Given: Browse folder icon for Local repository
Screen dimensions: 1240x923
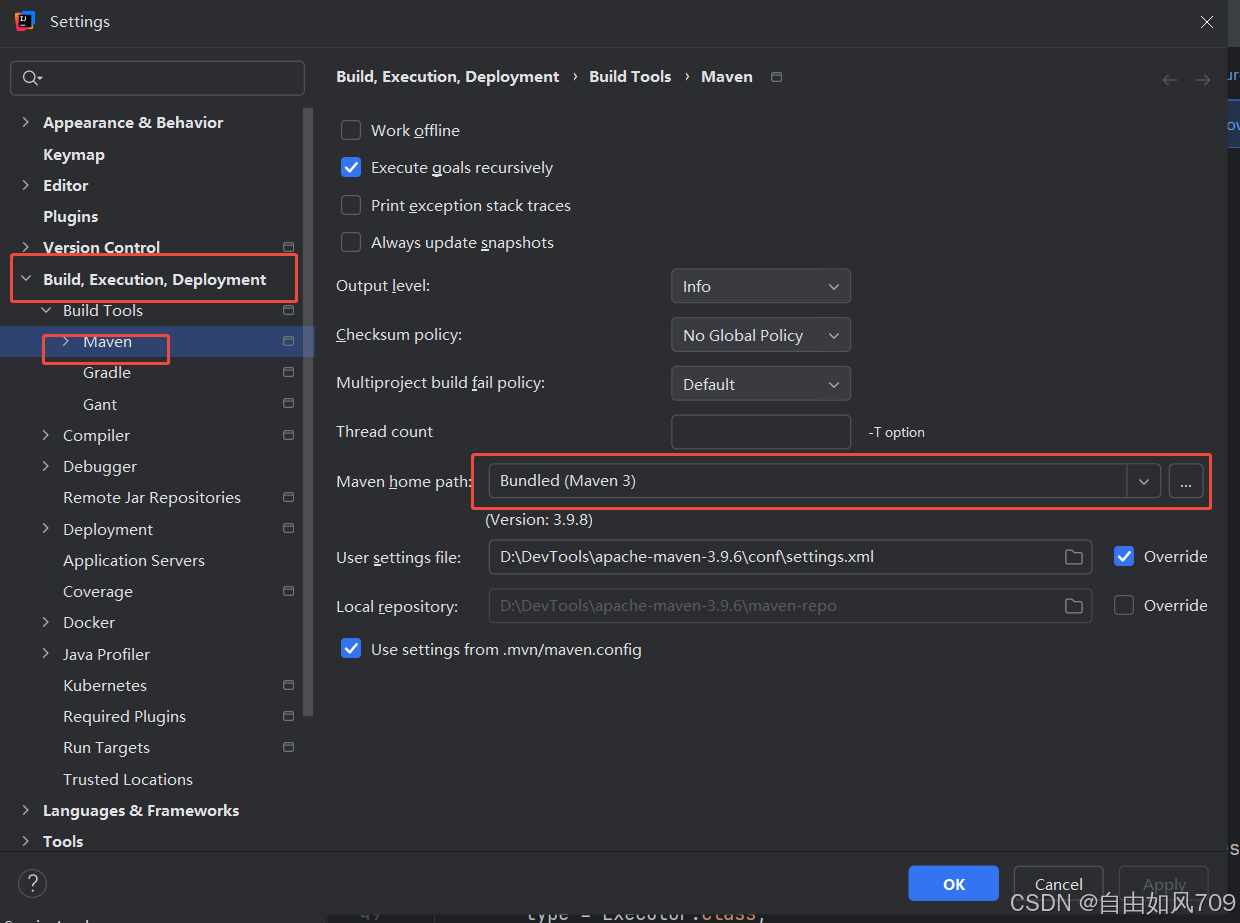Looking at the screenshot, I should click(1074, 606).
